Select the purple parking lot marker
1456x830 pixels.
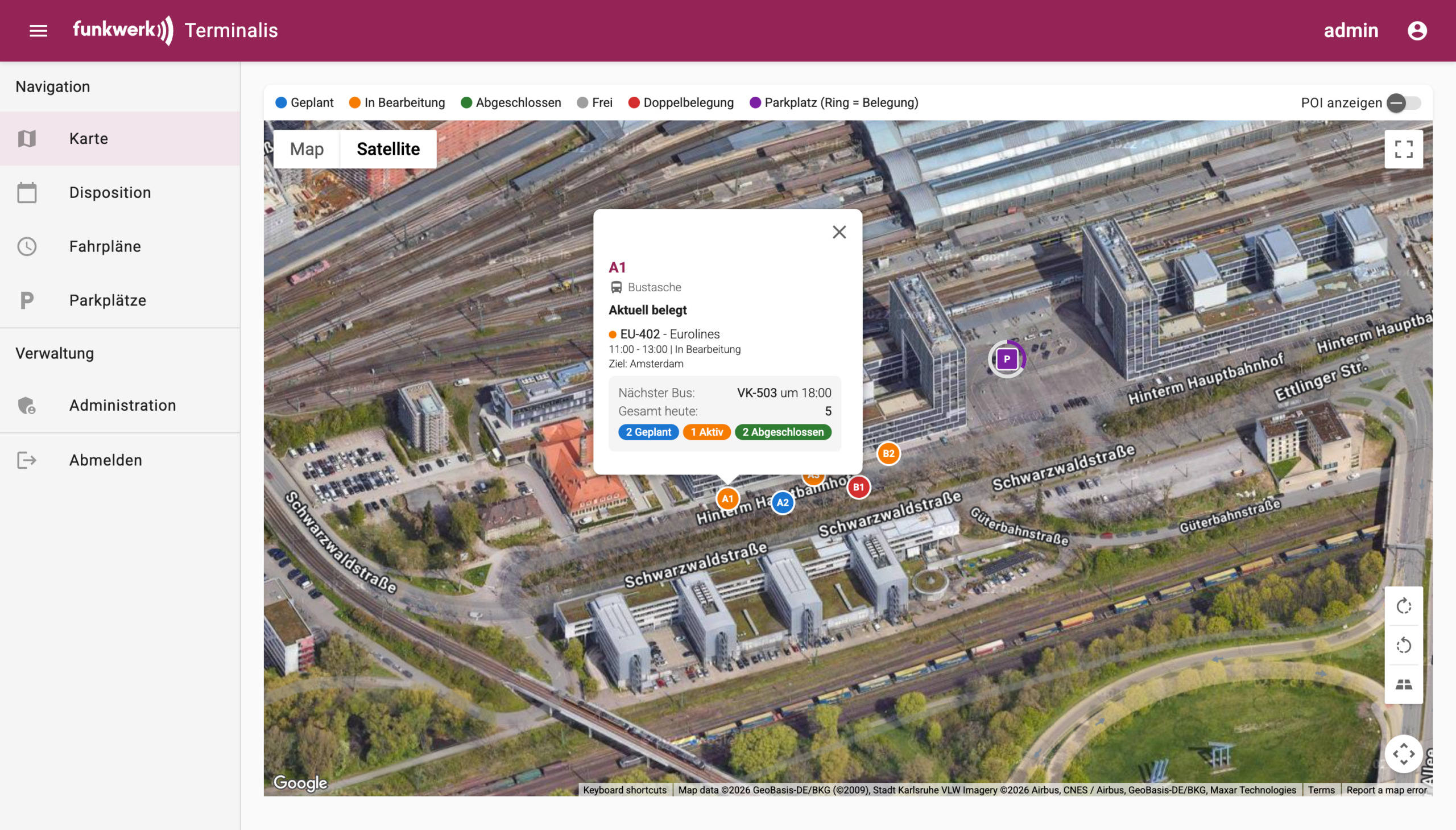[x=1006, y=359]
